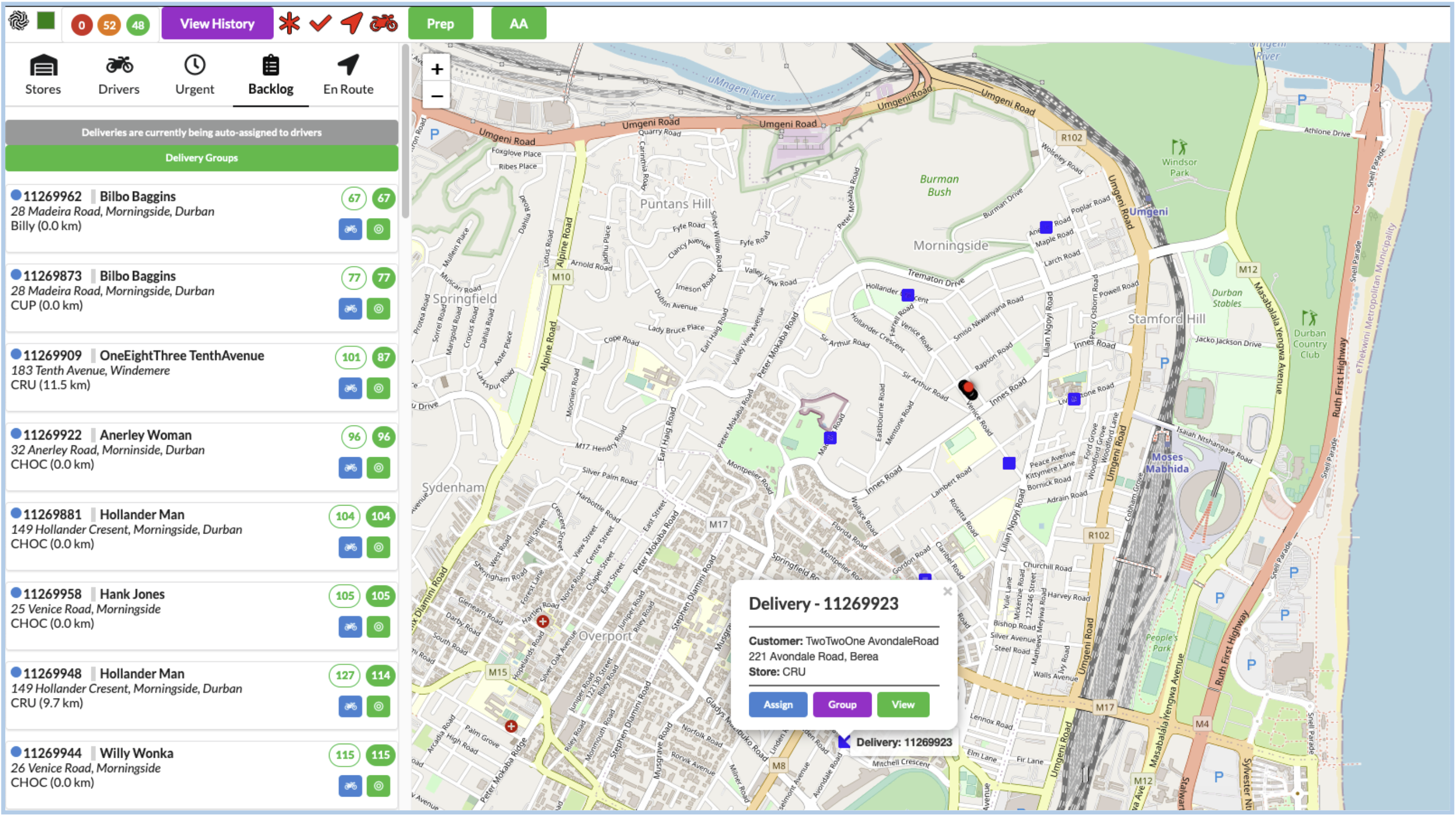Click the red navigation arrow toolbar icon
The height and width of the screenshot is (819, 1456).
pos(352,24)
